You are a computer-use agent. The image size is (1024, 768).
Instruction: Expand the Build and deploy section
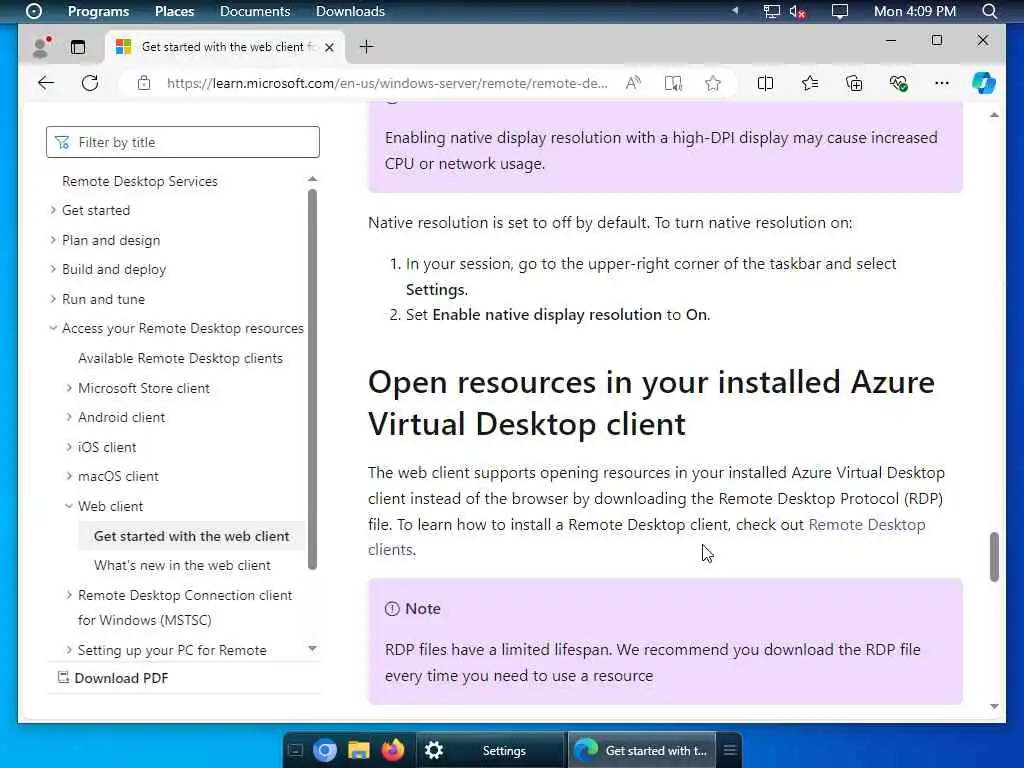[x=53, y=269]
